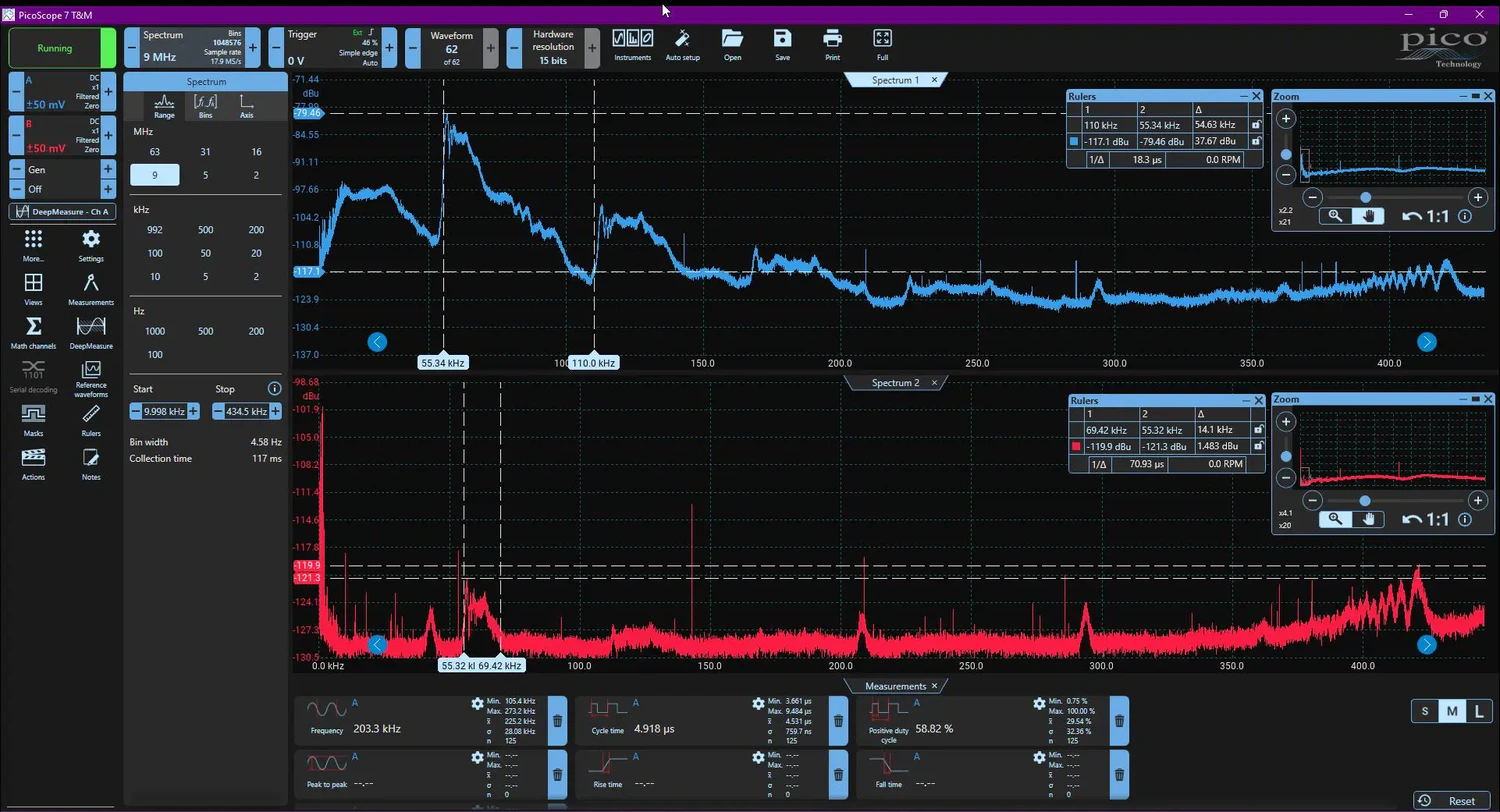1500x812 pixels.
Task: Open the Masks tool
Action: tap(33, 418)
